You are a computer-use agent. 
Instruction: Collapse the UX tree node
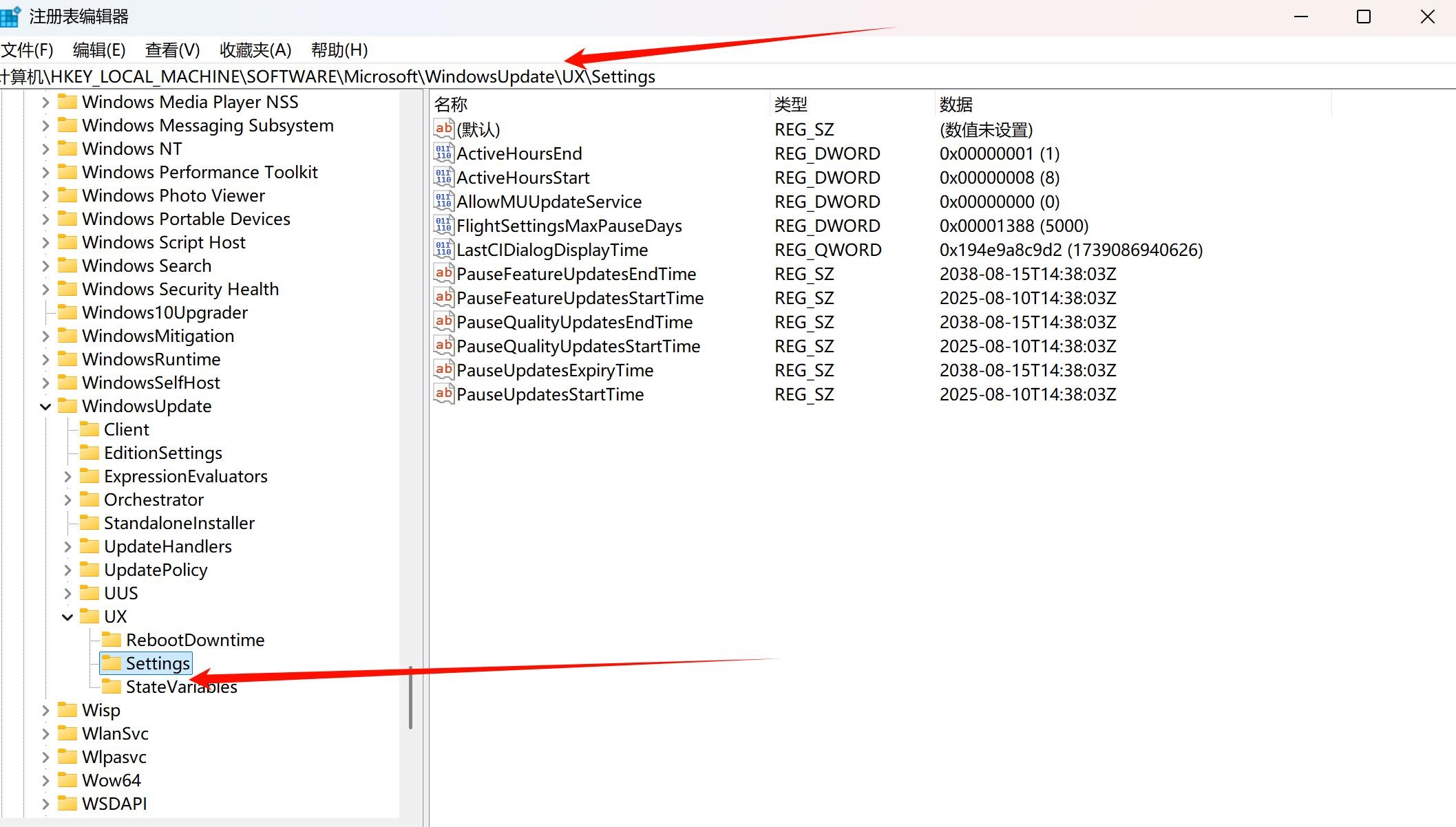[x=67, y=617]
